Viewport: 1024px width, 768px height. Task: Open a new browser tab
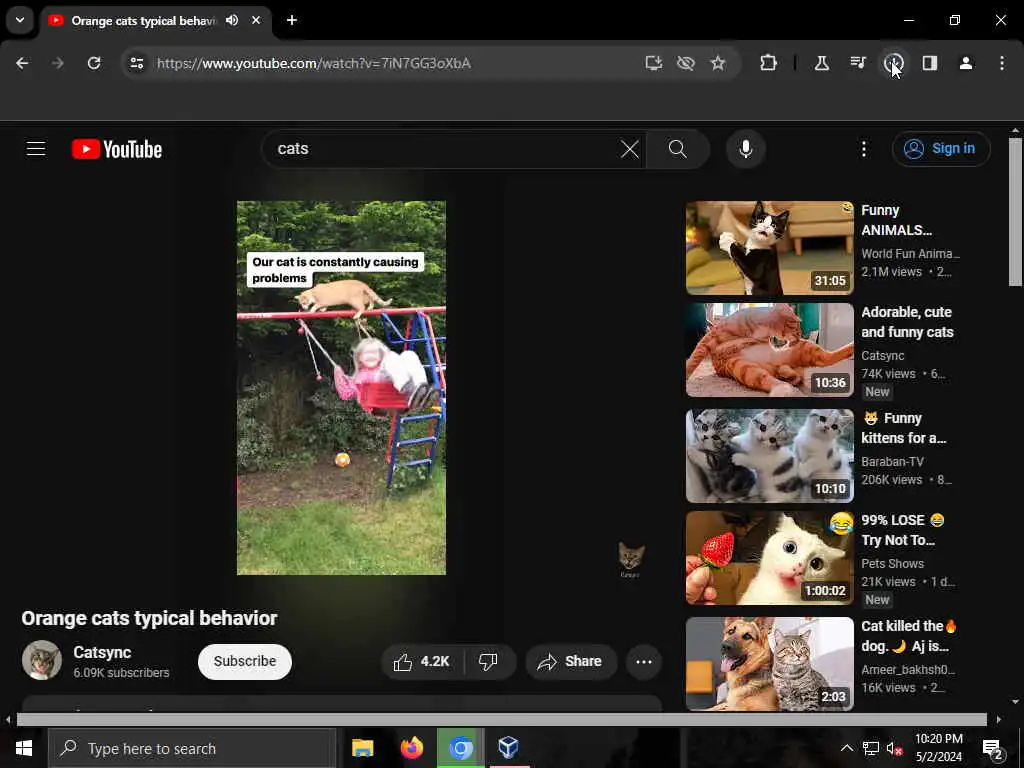[x=292, y=20]
